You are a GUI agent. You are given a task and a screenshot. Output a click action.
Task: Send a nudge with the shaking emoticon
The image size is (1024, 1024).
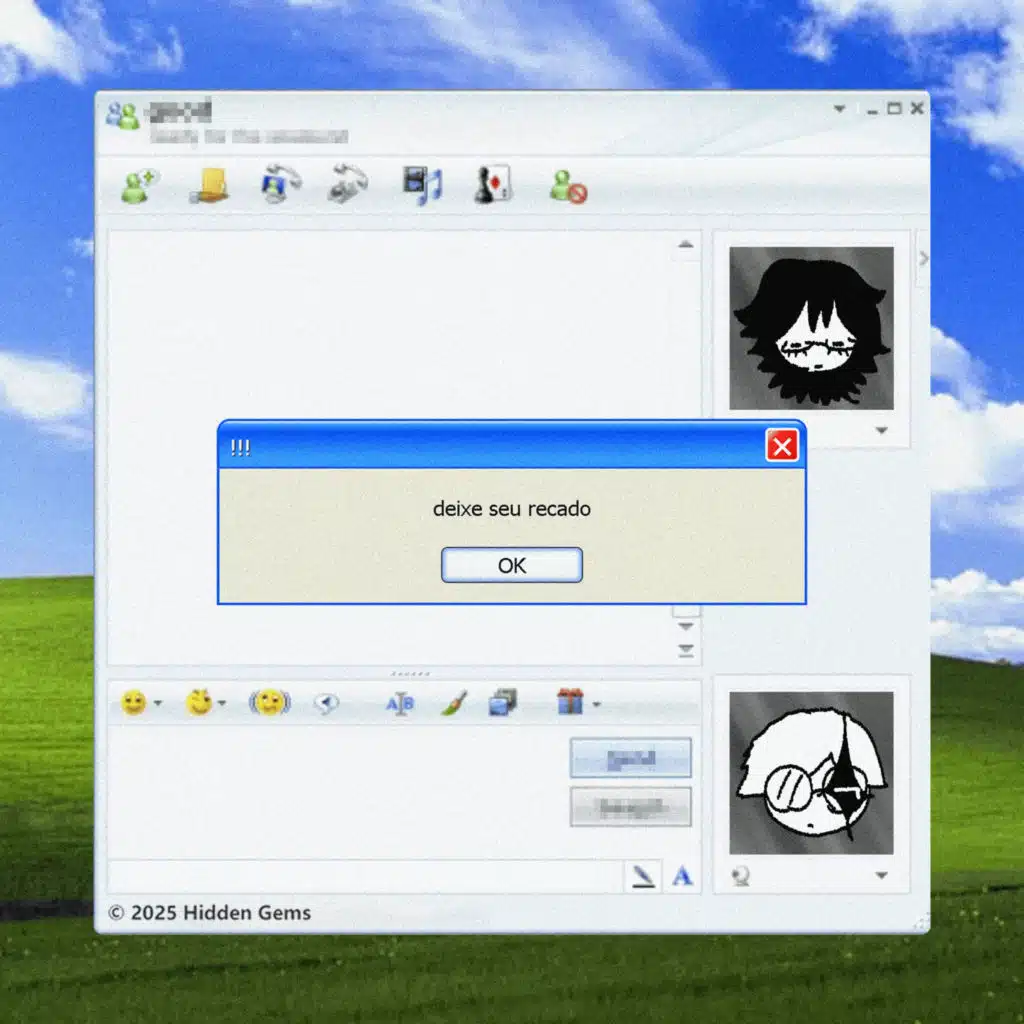click(269, 704)
